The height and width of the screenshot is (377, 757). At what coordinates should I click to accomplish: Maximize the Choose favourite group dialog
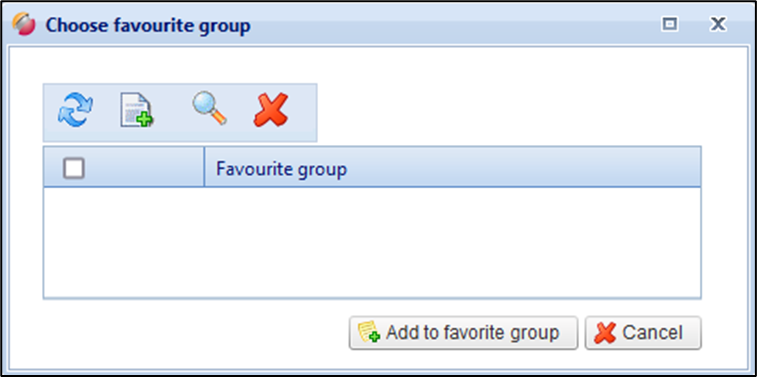tap(669, 24)
